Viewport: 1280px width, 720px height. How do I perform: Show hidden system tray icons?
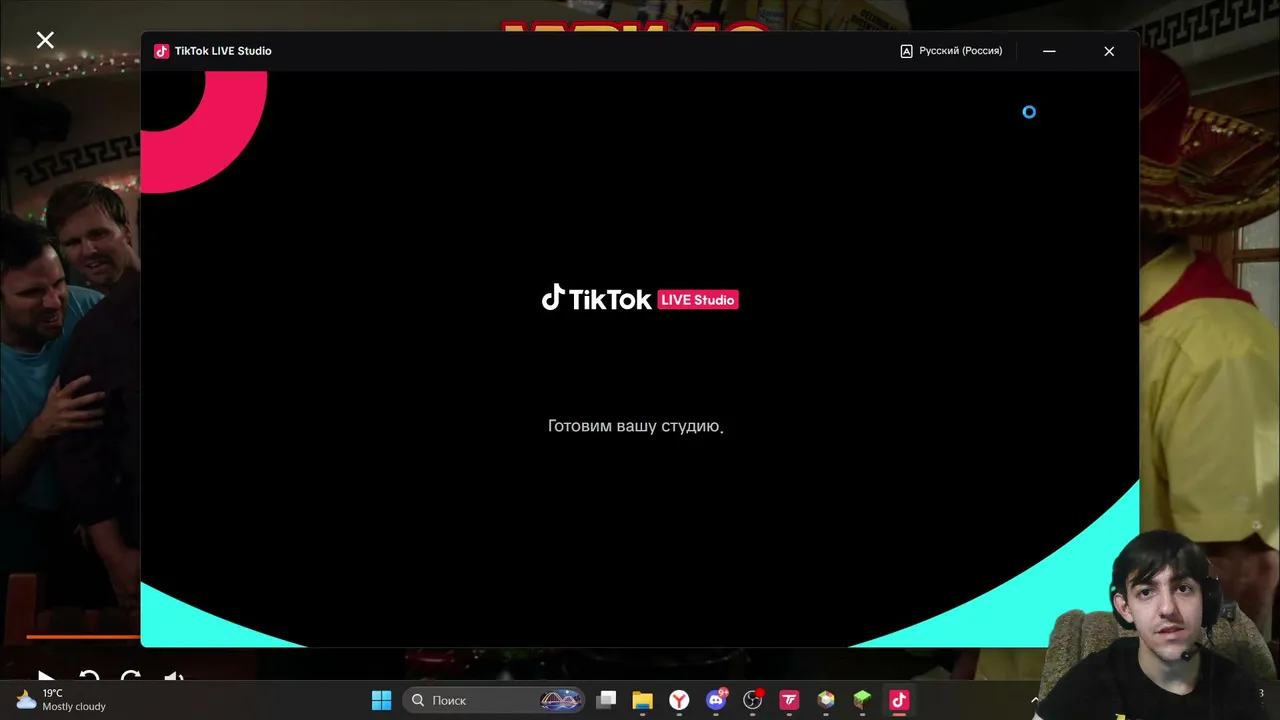1035,700
